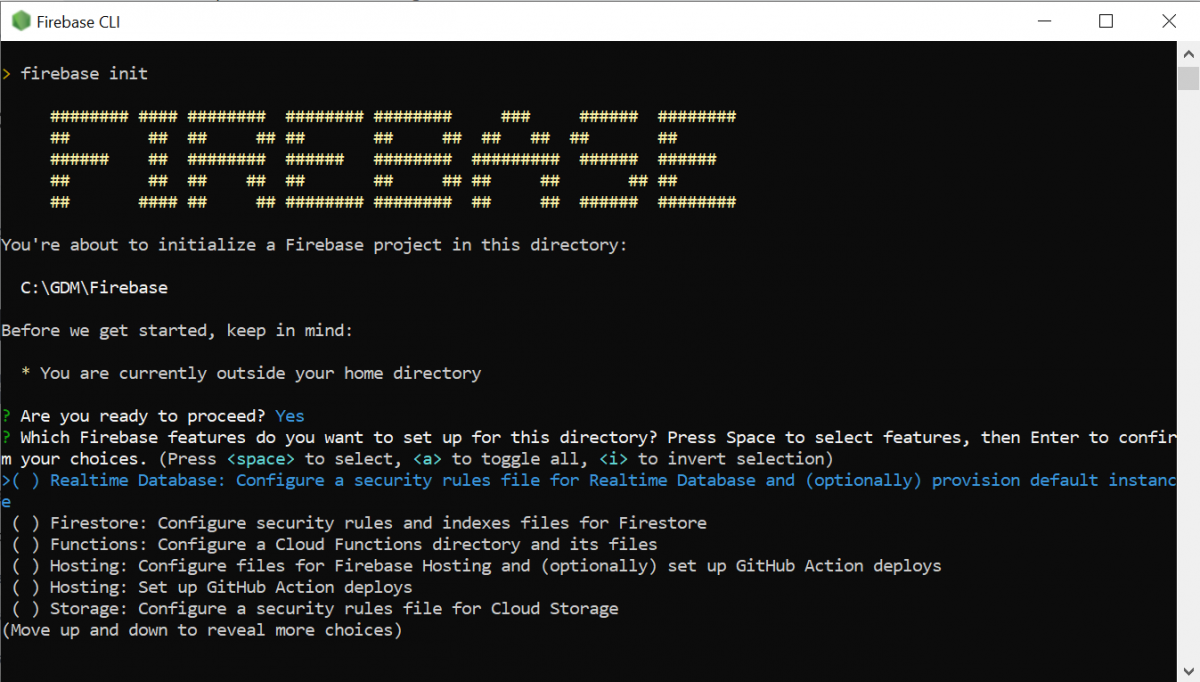Click the scrollbar up arrow
The width and height of the screenshot is (1200, 682).
[1188, 54]
